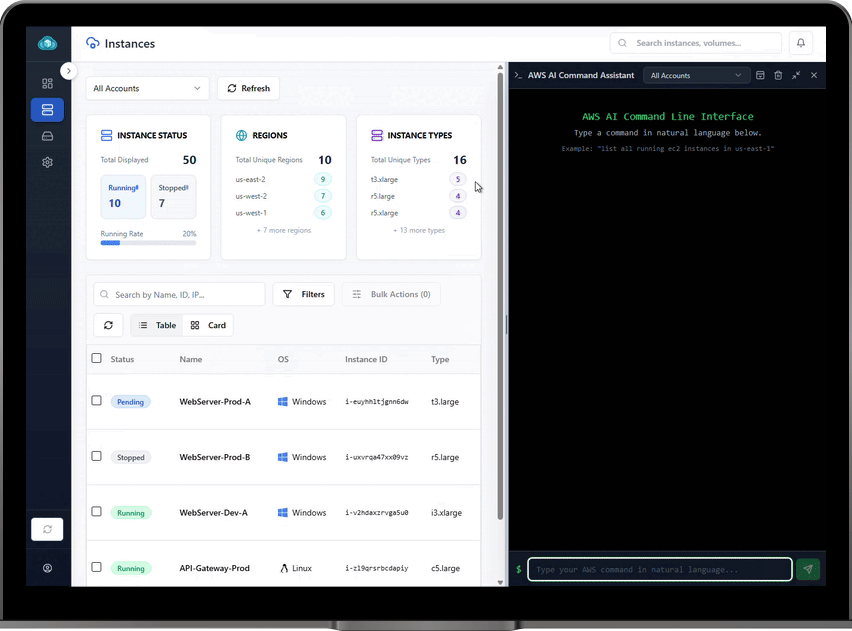Click the terminal prompt icon in assistant header
Screen dimensions: 852x631
coord(518,76)
